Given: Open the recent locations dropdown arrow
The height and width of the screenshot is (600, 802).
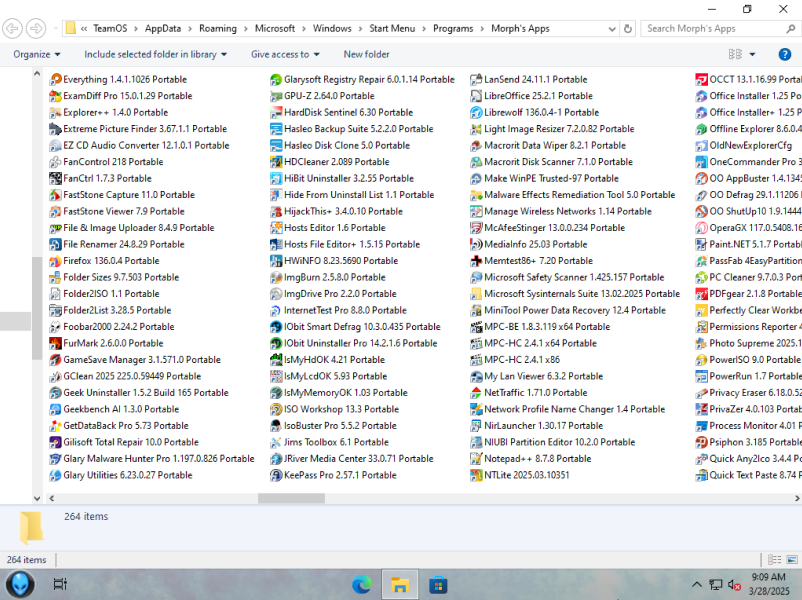Looking at the screenshot, I should click(56, 28).
